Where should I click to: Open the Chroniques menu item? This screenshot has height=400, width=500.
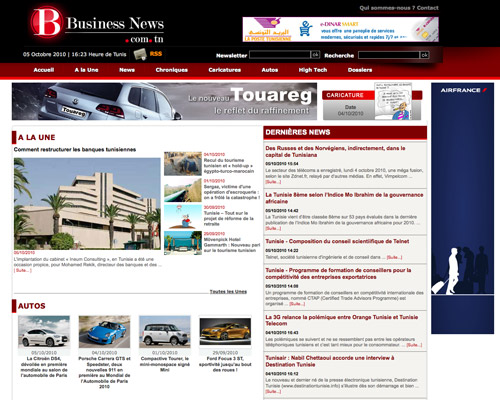pyautogui.click(x=172, y=70)
